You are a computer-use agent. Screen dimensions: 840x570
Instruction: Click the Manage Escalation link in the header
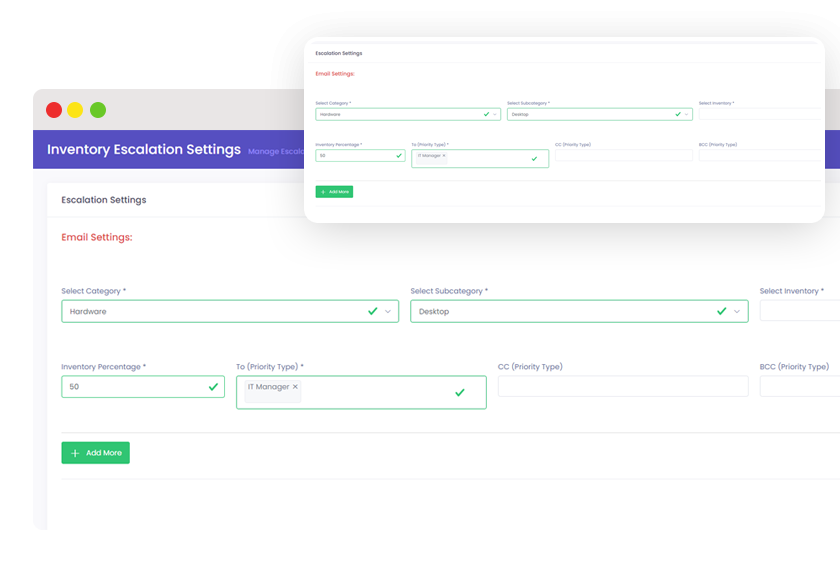[x=276, y=152]
